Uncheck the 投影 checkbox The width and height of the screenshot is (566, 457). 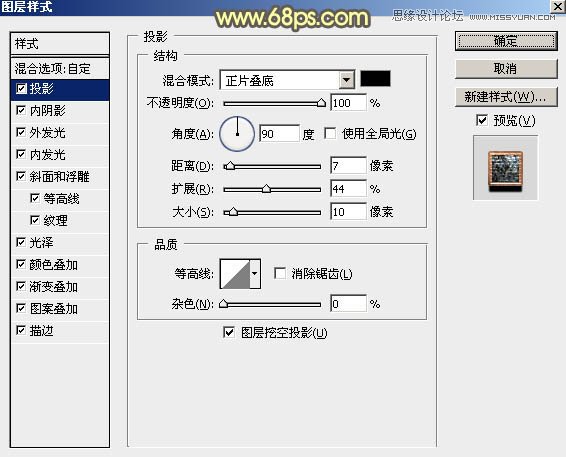21,89
